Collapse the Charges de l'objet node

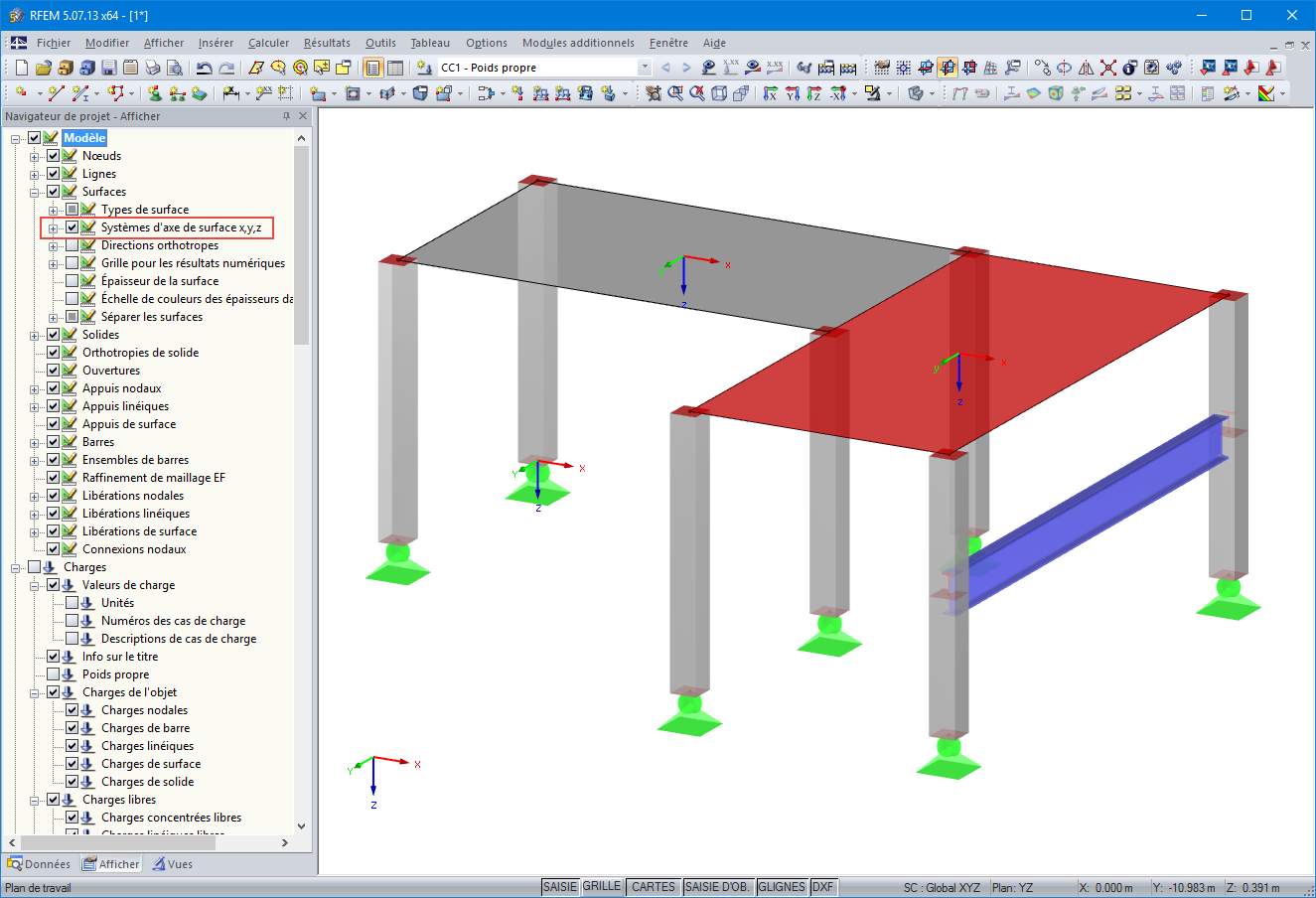(35, 692)
